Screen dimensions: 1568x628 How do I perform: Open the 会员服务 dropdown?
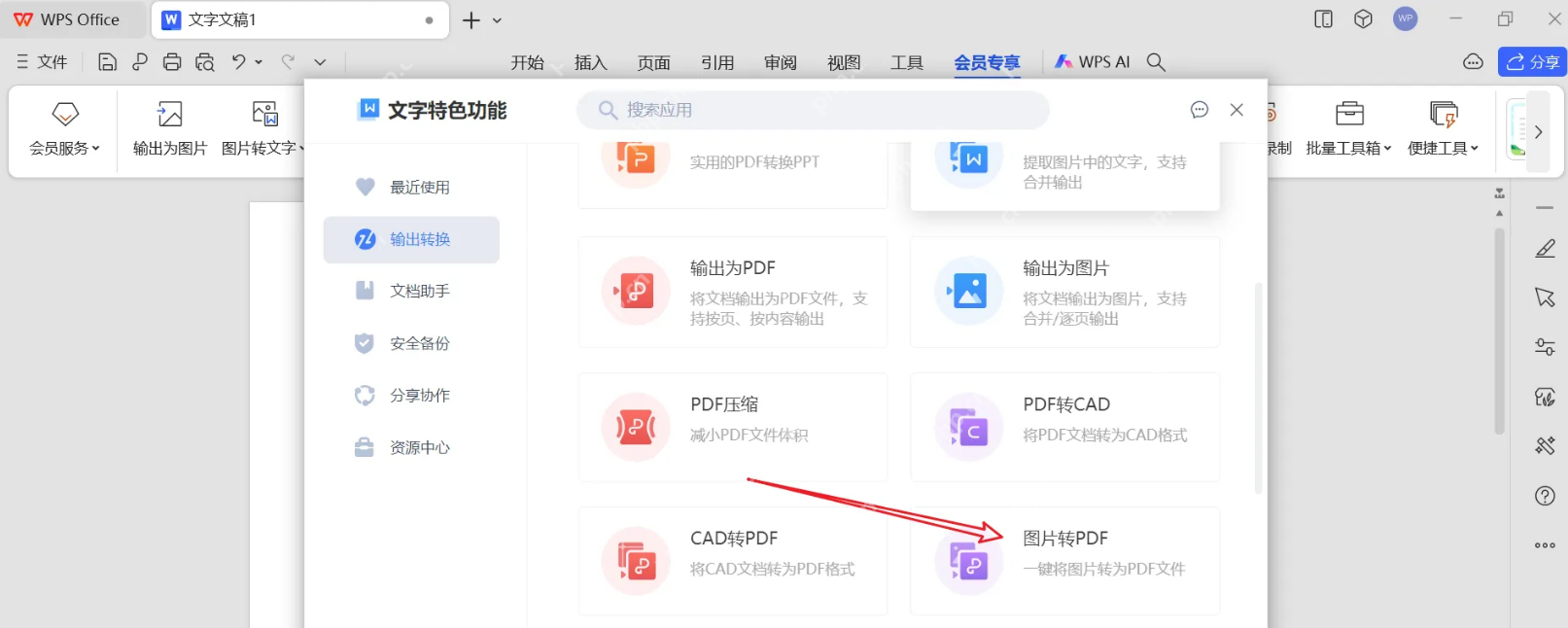64,129
